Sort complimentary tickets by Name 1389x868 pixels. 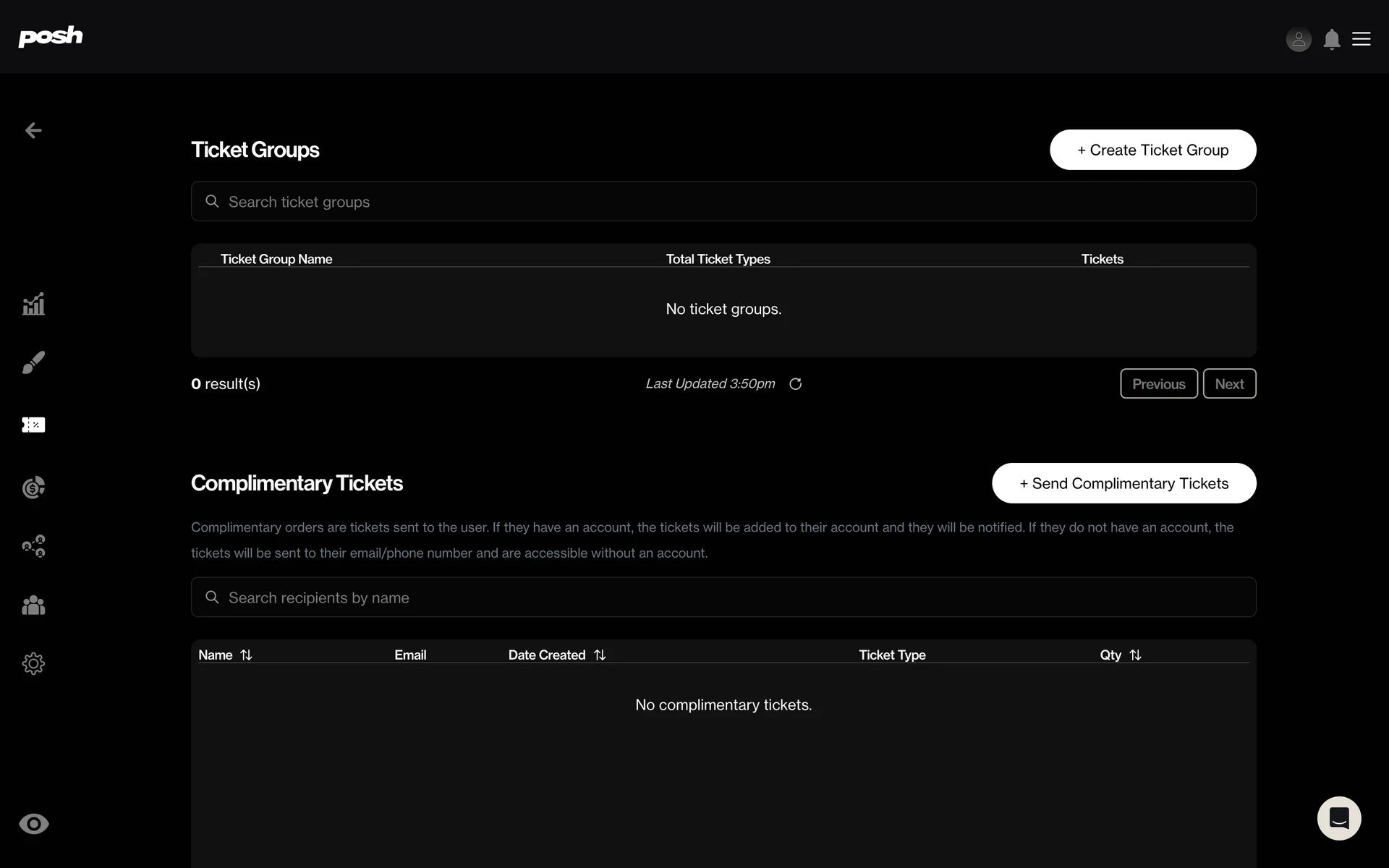click(x=246, y=655)
